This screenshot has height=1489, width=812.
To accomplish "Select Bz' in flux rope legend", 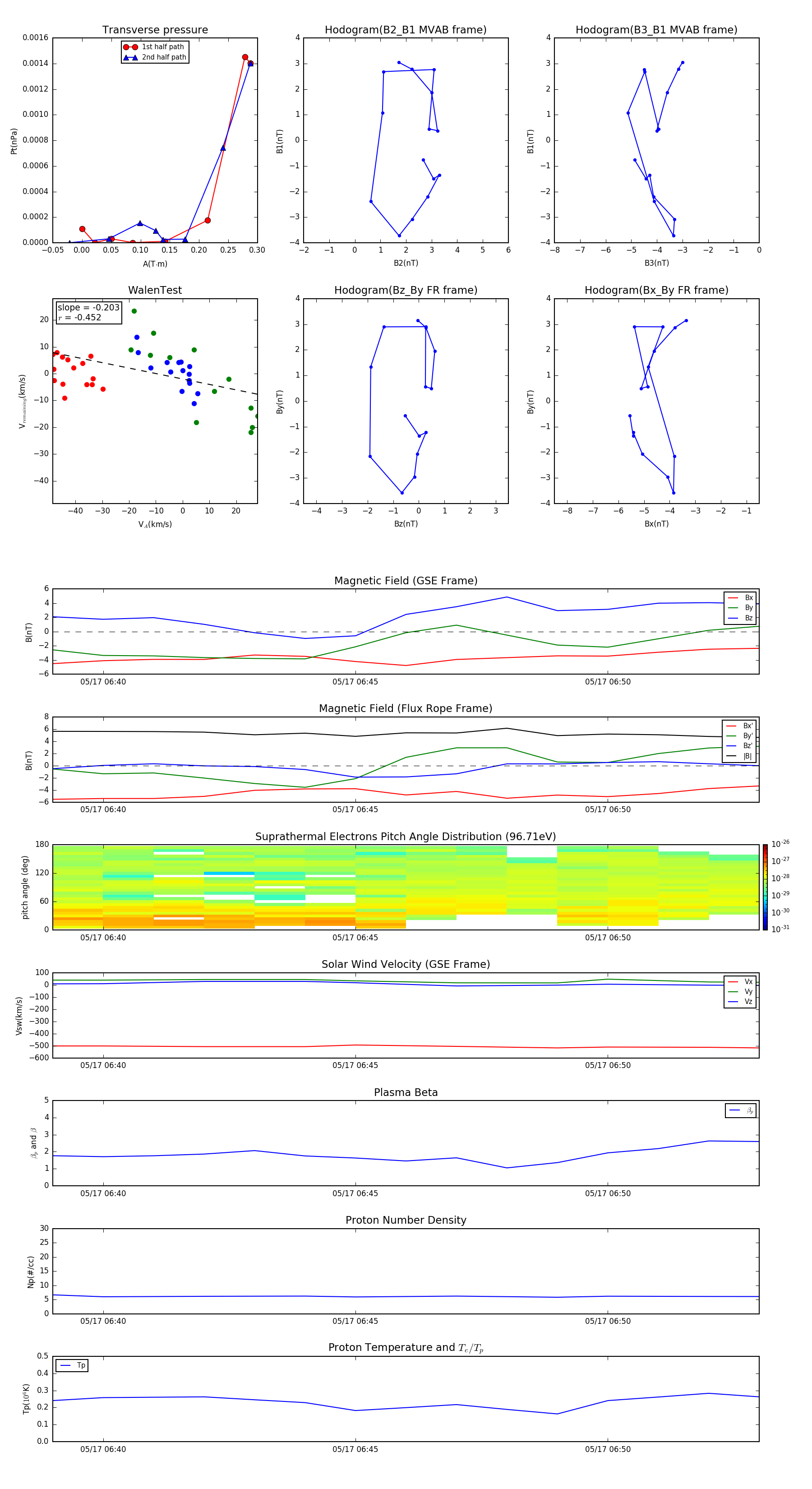I will click(x=740, y=746).
